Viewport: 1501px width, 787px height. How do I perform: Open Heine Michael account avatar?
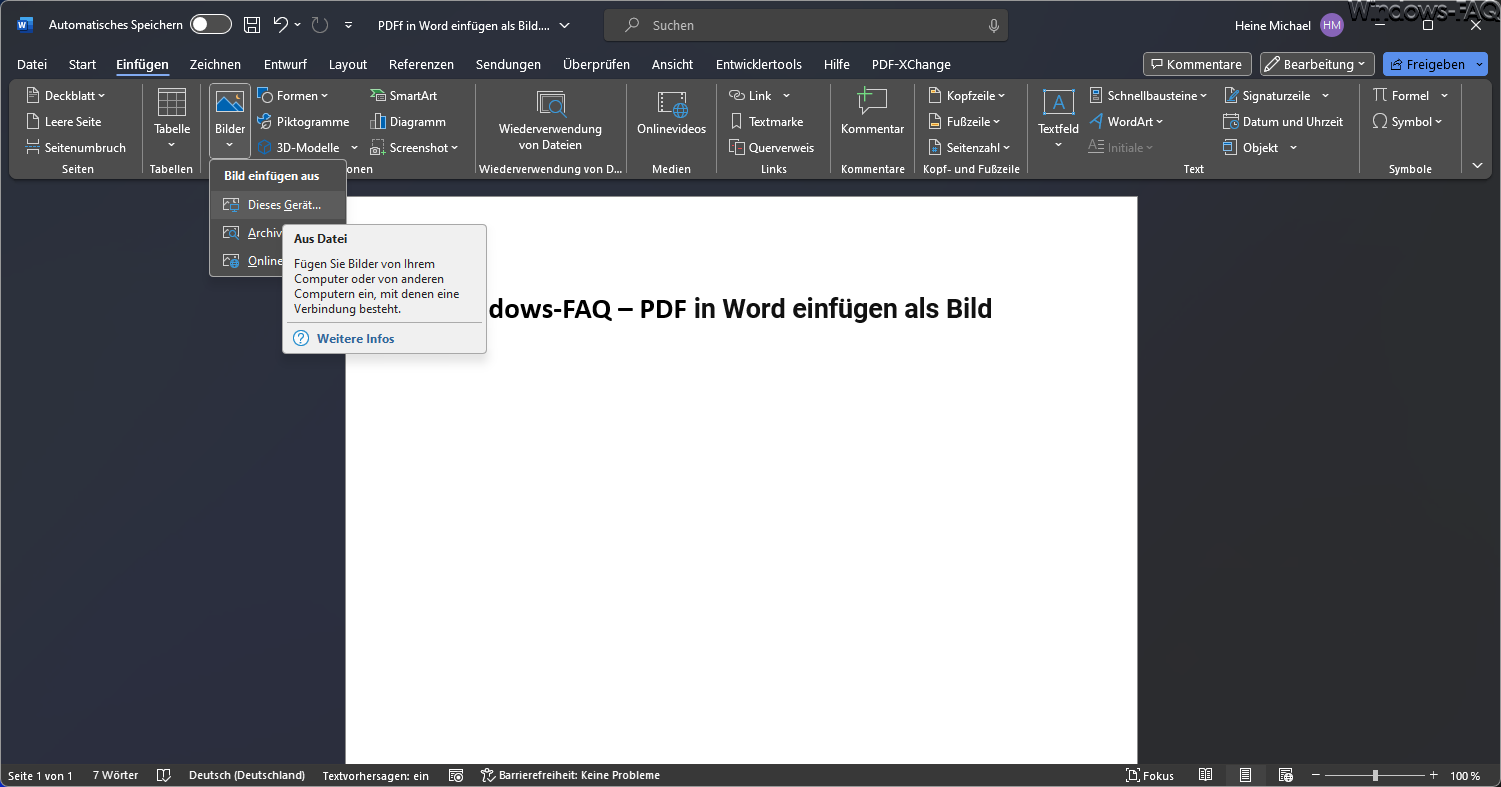click(x=1332, y=25)
